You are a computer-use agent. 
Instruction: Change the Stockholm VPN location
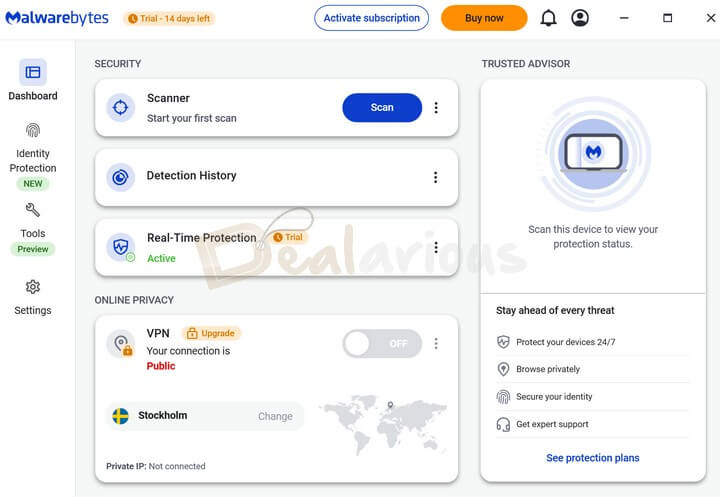tap(275, 416)
